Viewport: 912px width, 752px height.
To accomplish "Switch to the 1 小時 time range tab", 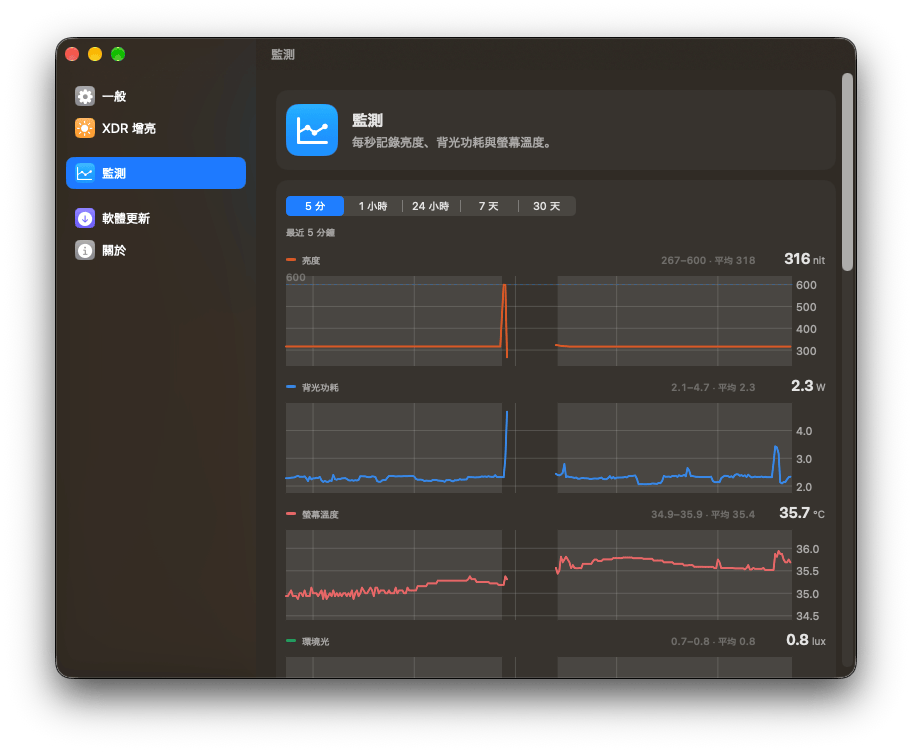I will click(373, 206).
